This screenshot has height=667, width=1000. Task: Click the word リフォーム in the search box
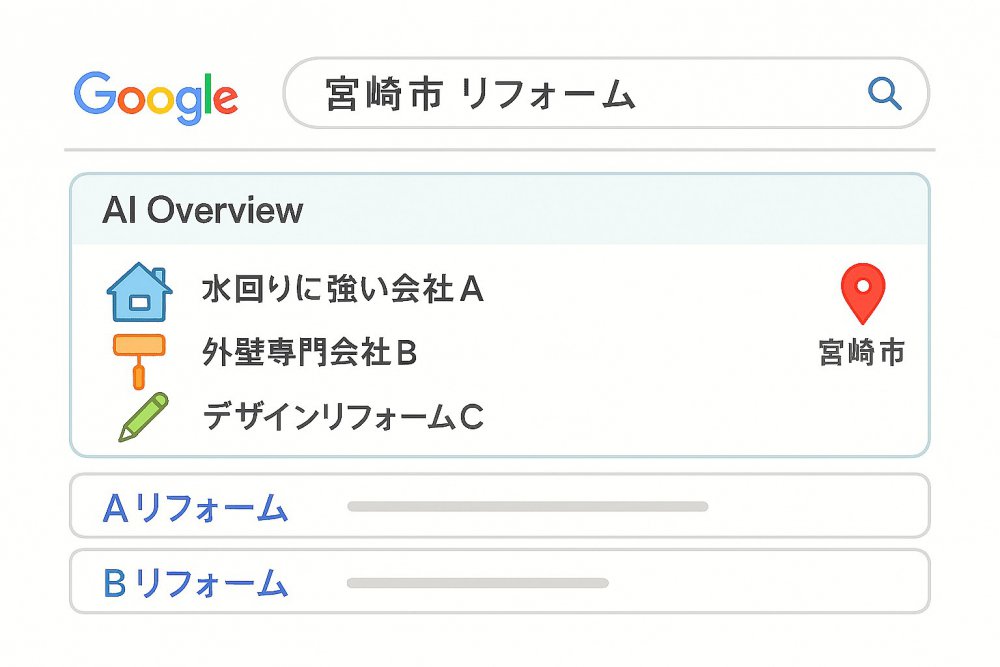click(x=547, y=94)
